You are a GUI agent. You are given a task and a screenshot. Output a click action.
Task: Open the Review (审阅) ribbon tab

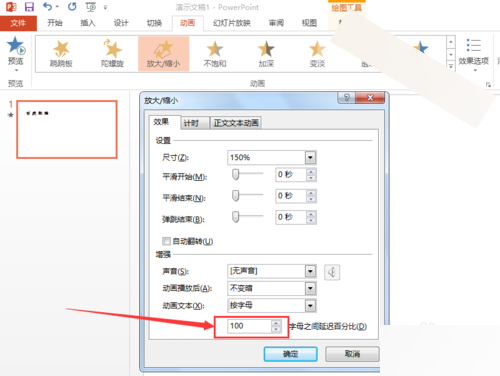point(276,23)
